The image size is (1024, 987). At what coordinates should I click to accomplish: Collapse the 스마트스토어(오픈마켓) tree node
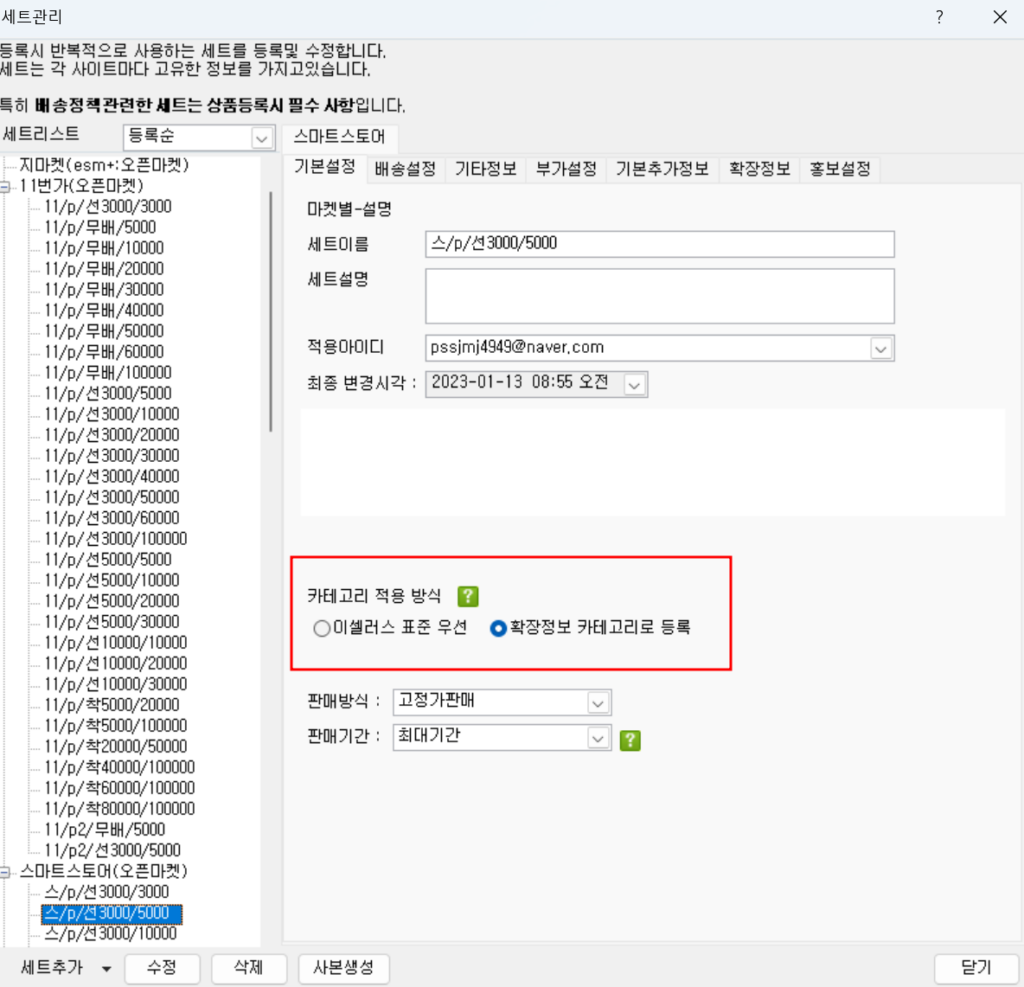[5, 872]
